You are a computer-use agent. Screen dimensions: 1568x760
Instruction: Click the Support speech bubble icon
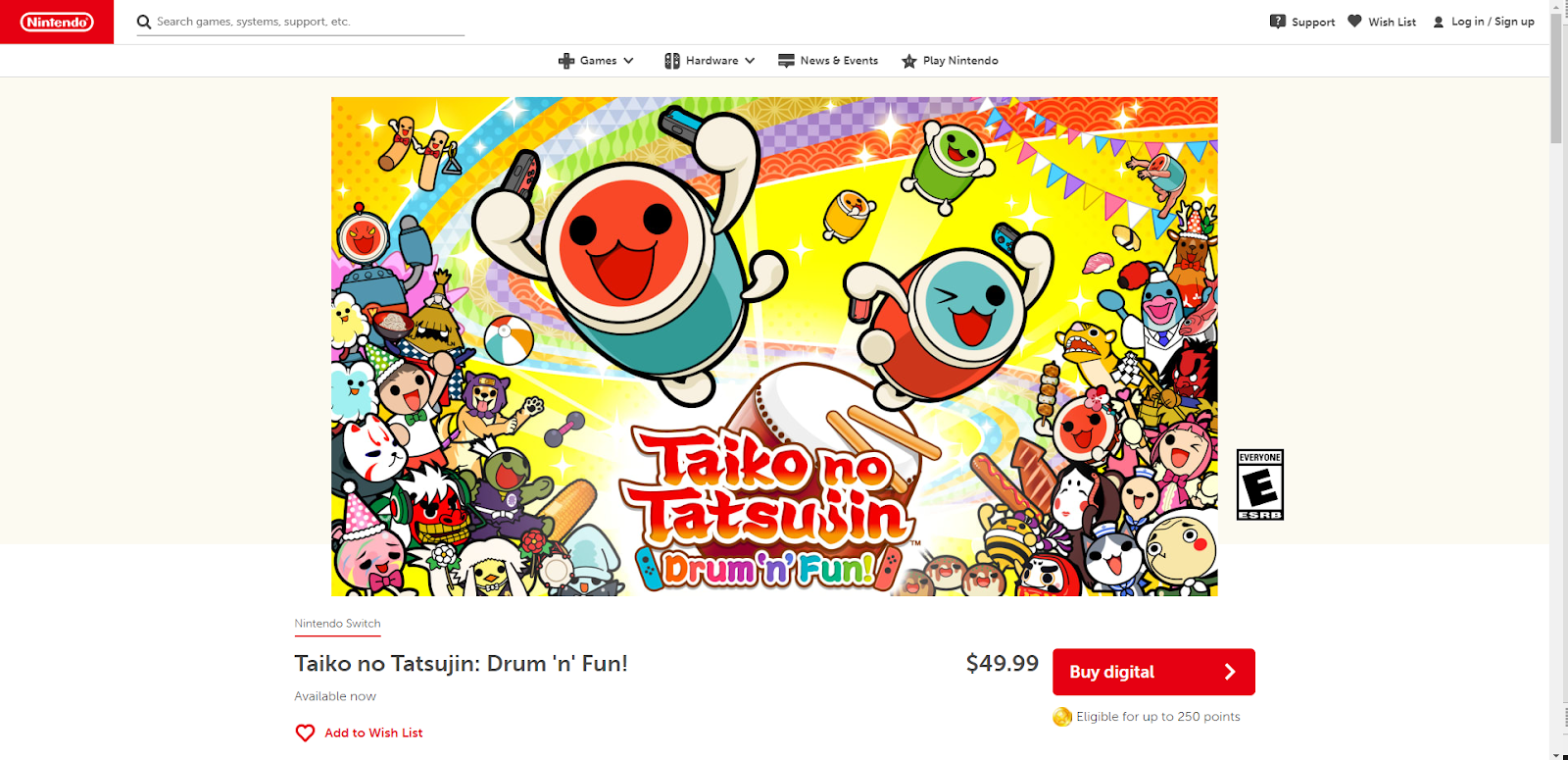tap(1278, 22)
